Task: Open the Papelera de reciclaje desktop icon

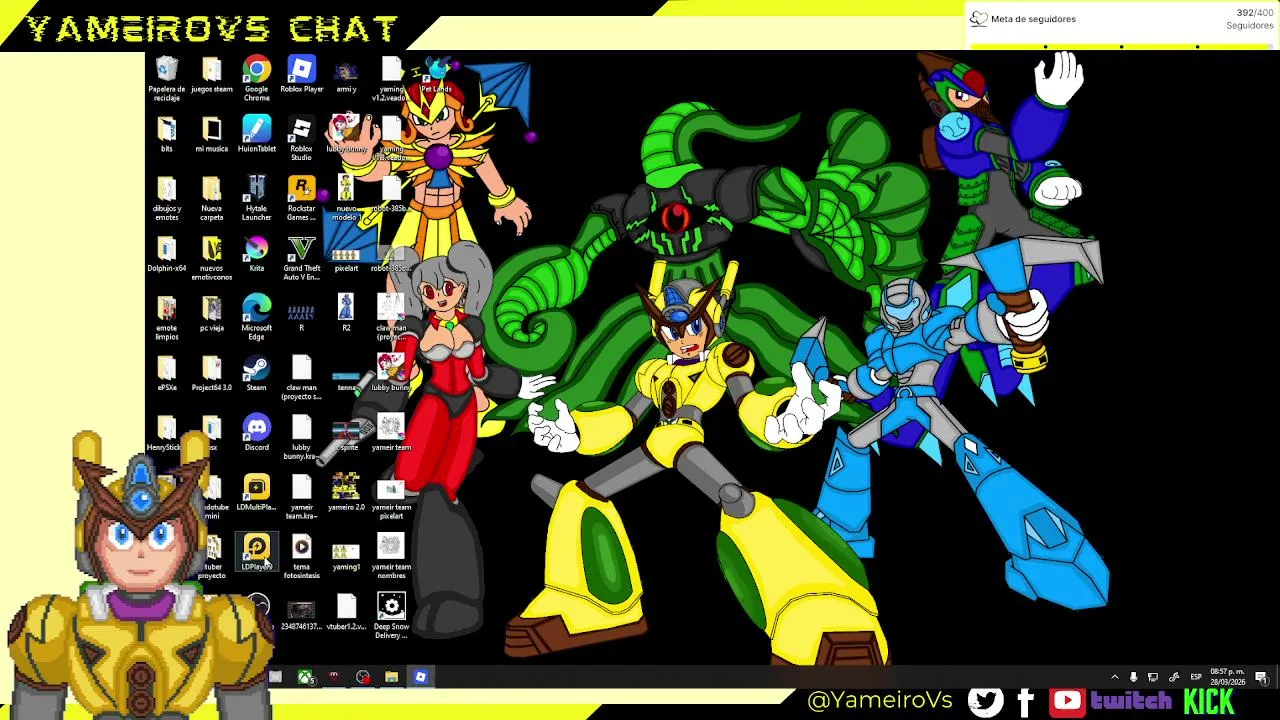Action: (167, 78)
